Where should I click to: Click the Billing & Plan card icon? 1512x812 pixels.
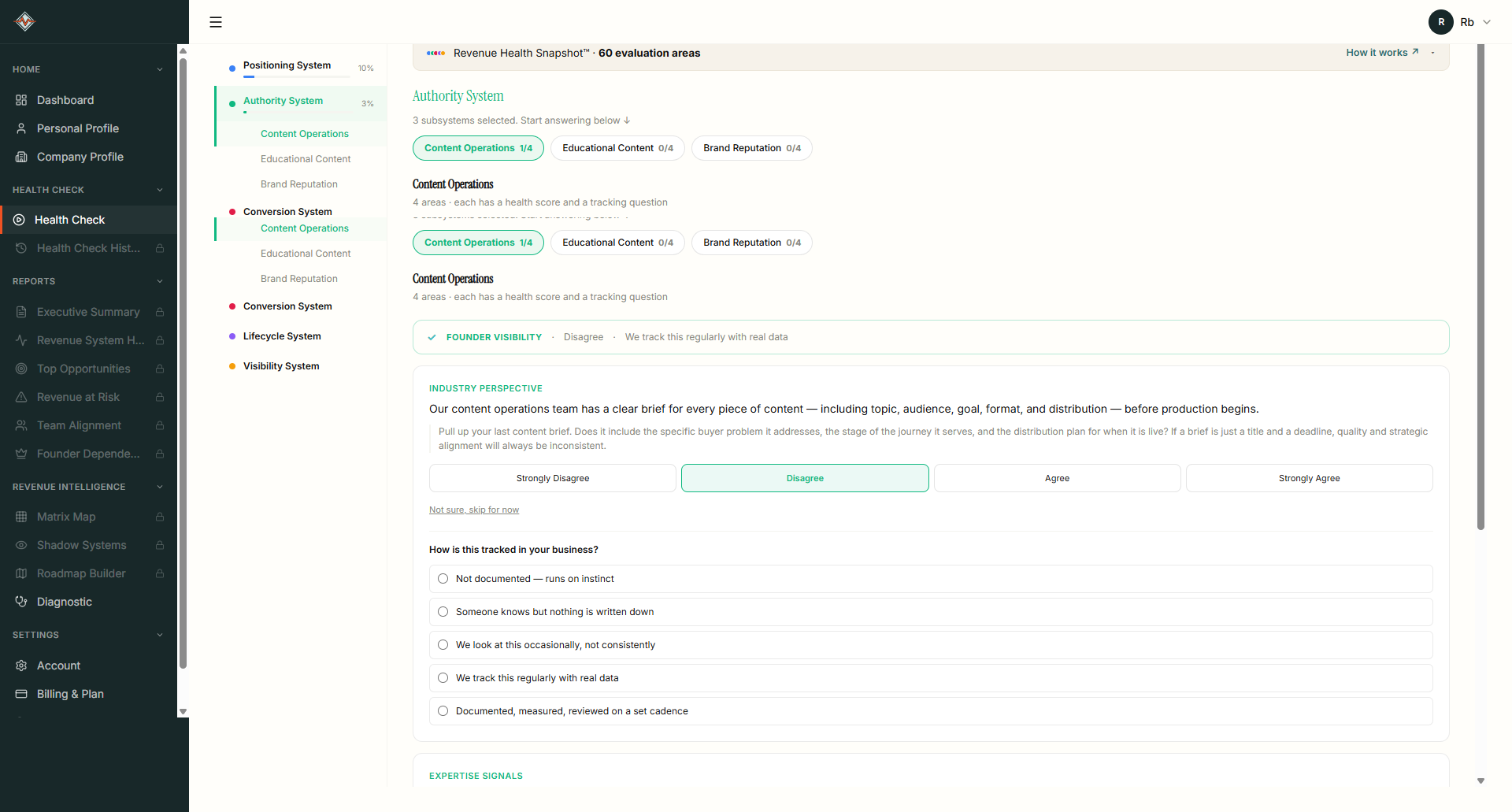point(21,694)
